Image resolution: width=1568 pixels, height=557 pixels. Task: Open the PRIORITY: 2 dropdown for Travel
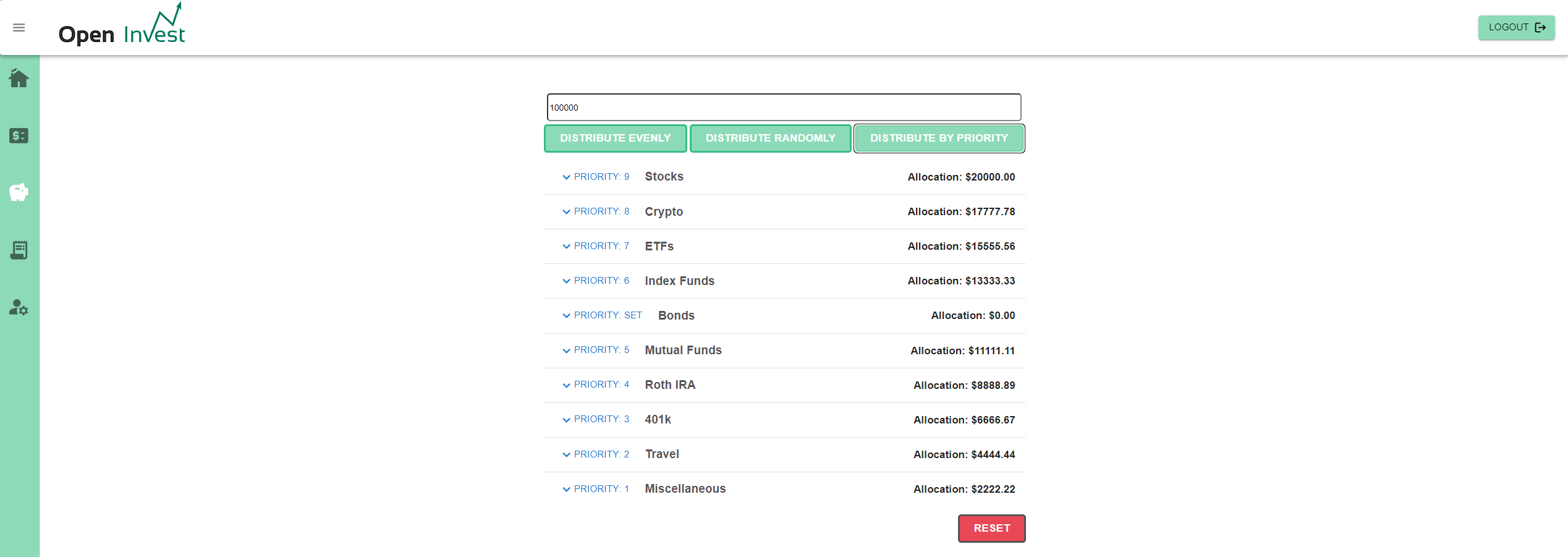coord(596,454)
